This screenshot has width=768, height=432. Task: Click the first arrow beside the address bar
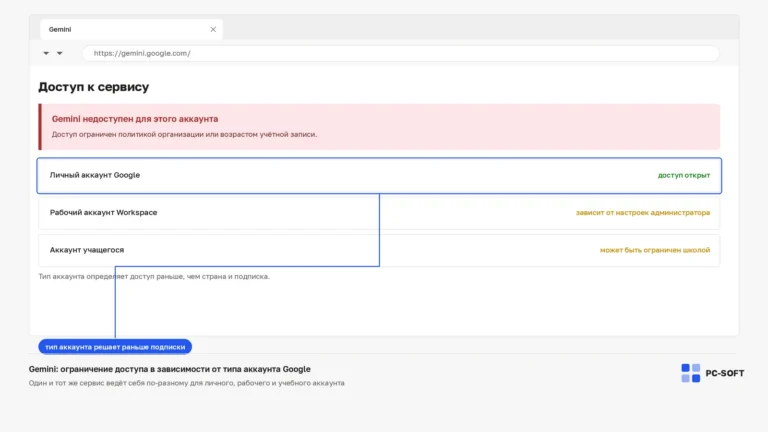46,53
